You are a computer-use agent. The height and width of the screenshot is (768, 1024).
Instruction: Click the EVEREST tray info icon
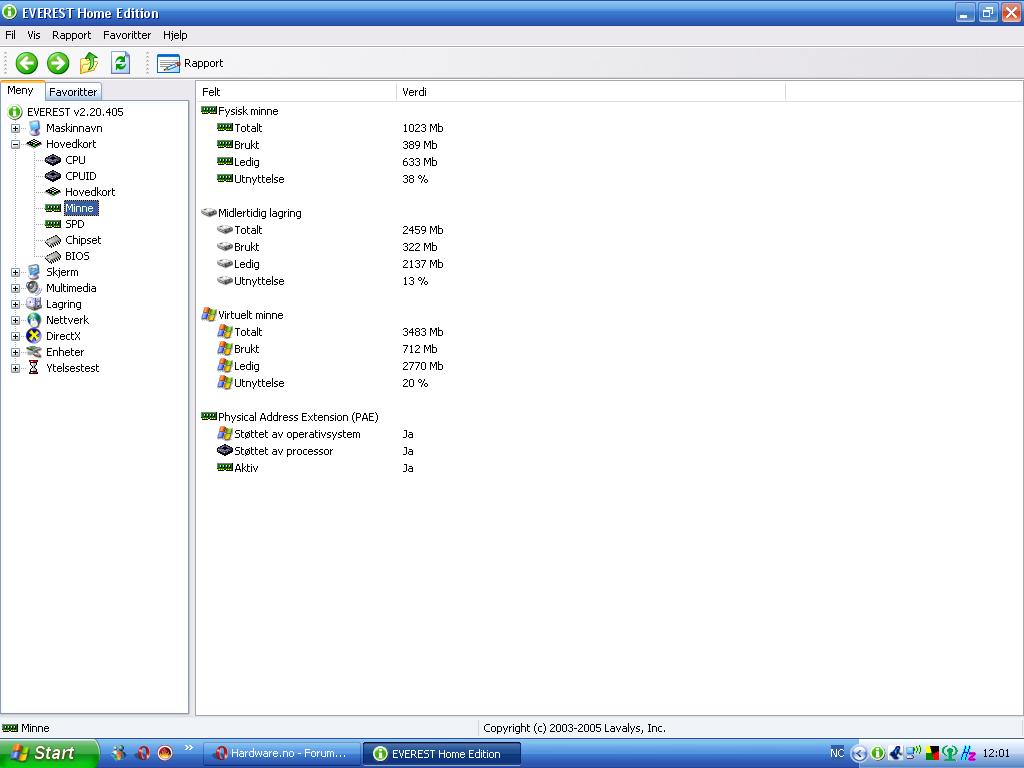[x=878, y=754]
